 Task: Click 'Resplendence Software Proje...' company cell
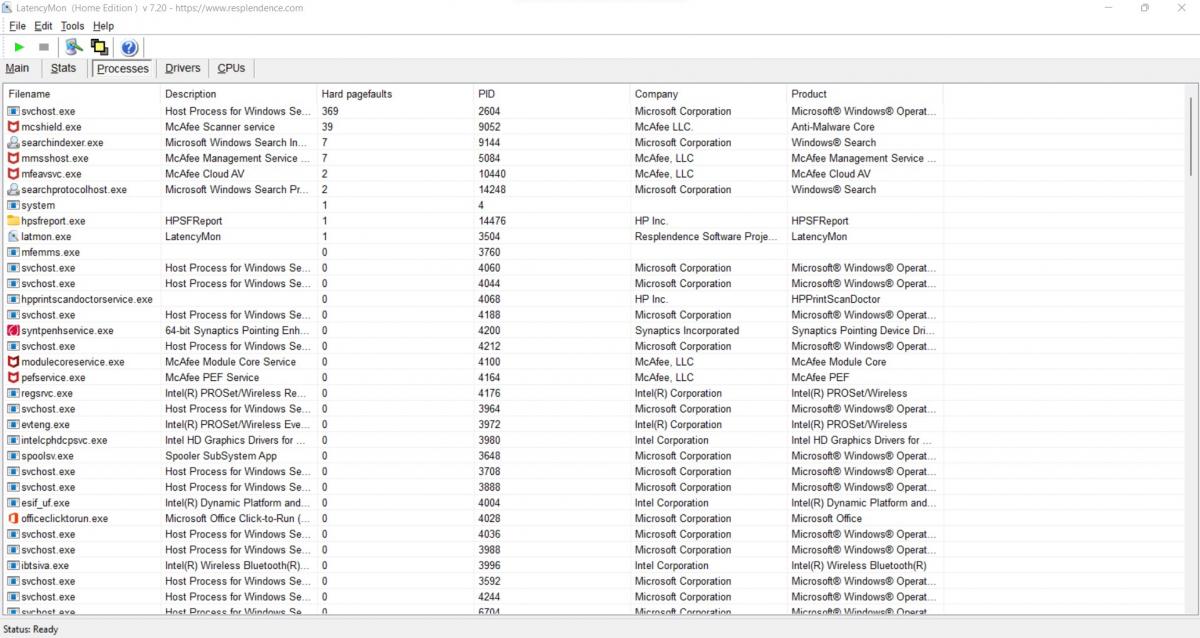[706, 237]
